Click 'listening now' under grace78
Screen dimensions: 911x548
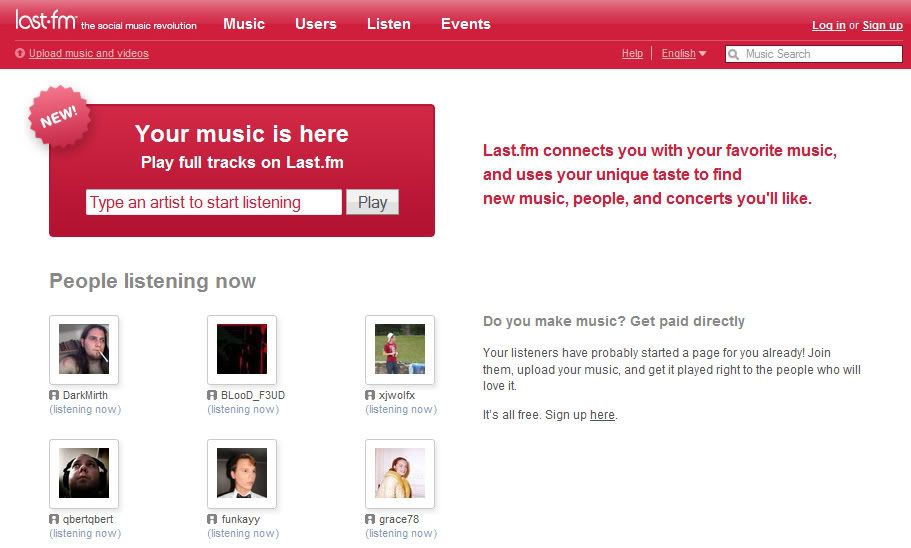coord(401,533)
